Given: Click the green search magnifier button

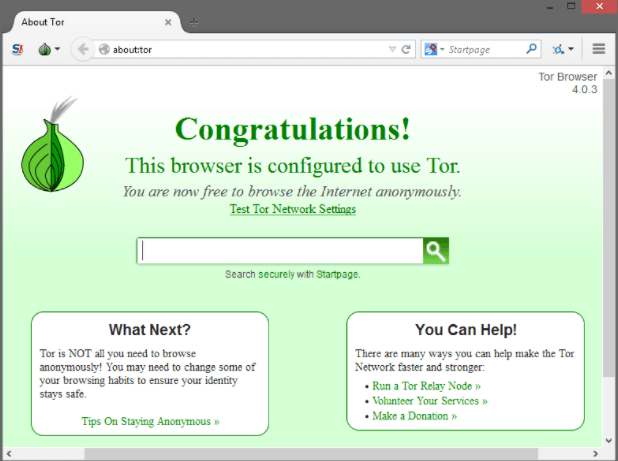Looking at the screenshot, I should point(436,251).
